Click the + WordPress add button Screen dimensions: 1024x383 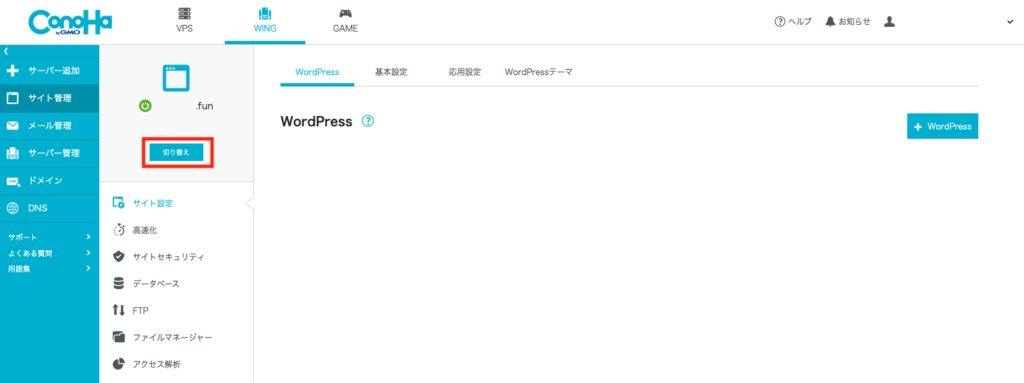(942, 126)
